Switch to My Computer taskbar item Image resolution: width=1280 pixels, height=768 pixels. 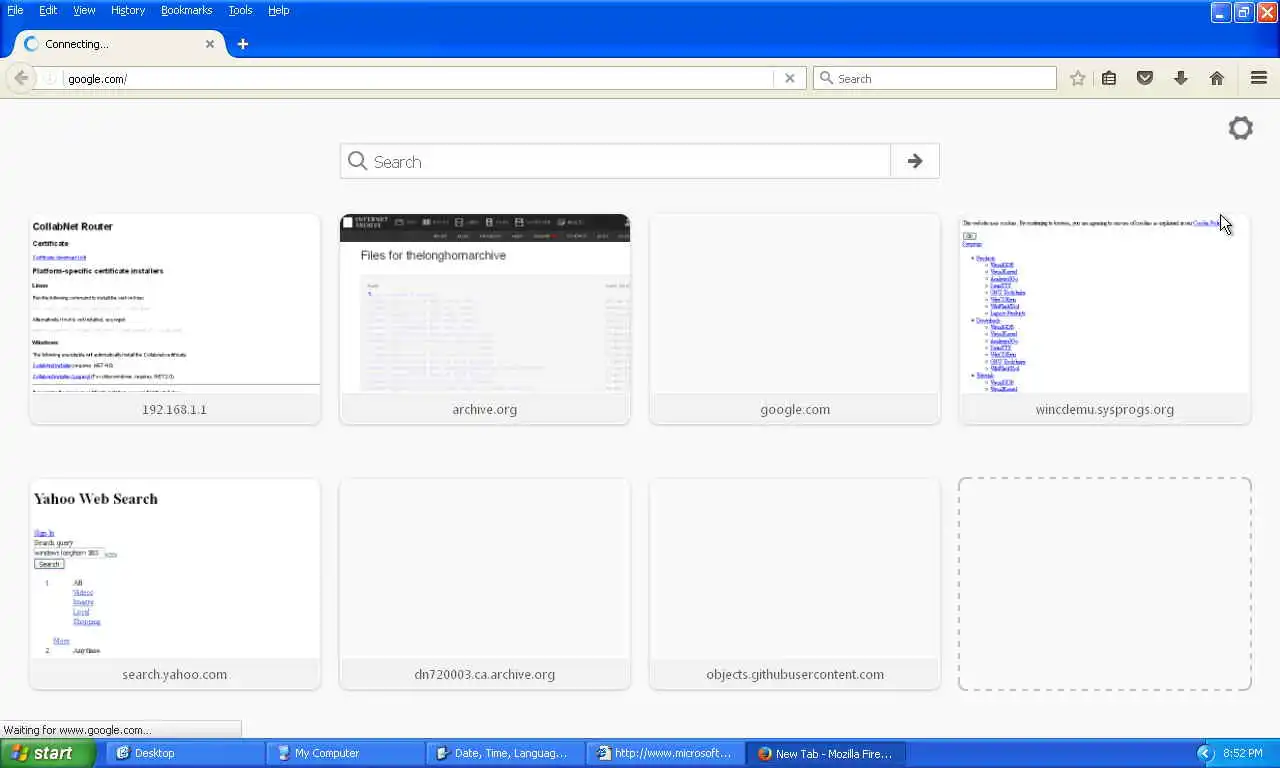coord(345,753)
